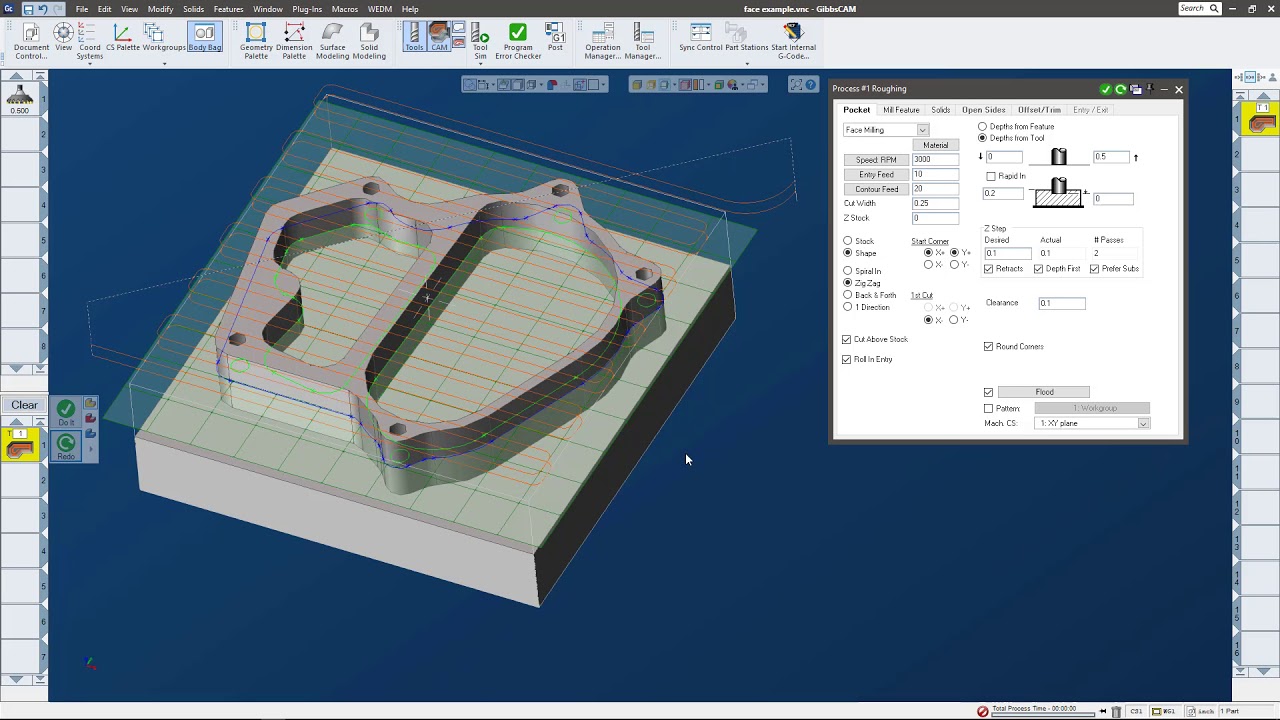1280x720 pixels.
Task: Select the Spiral In radio button
Action: tap(848, 271)
